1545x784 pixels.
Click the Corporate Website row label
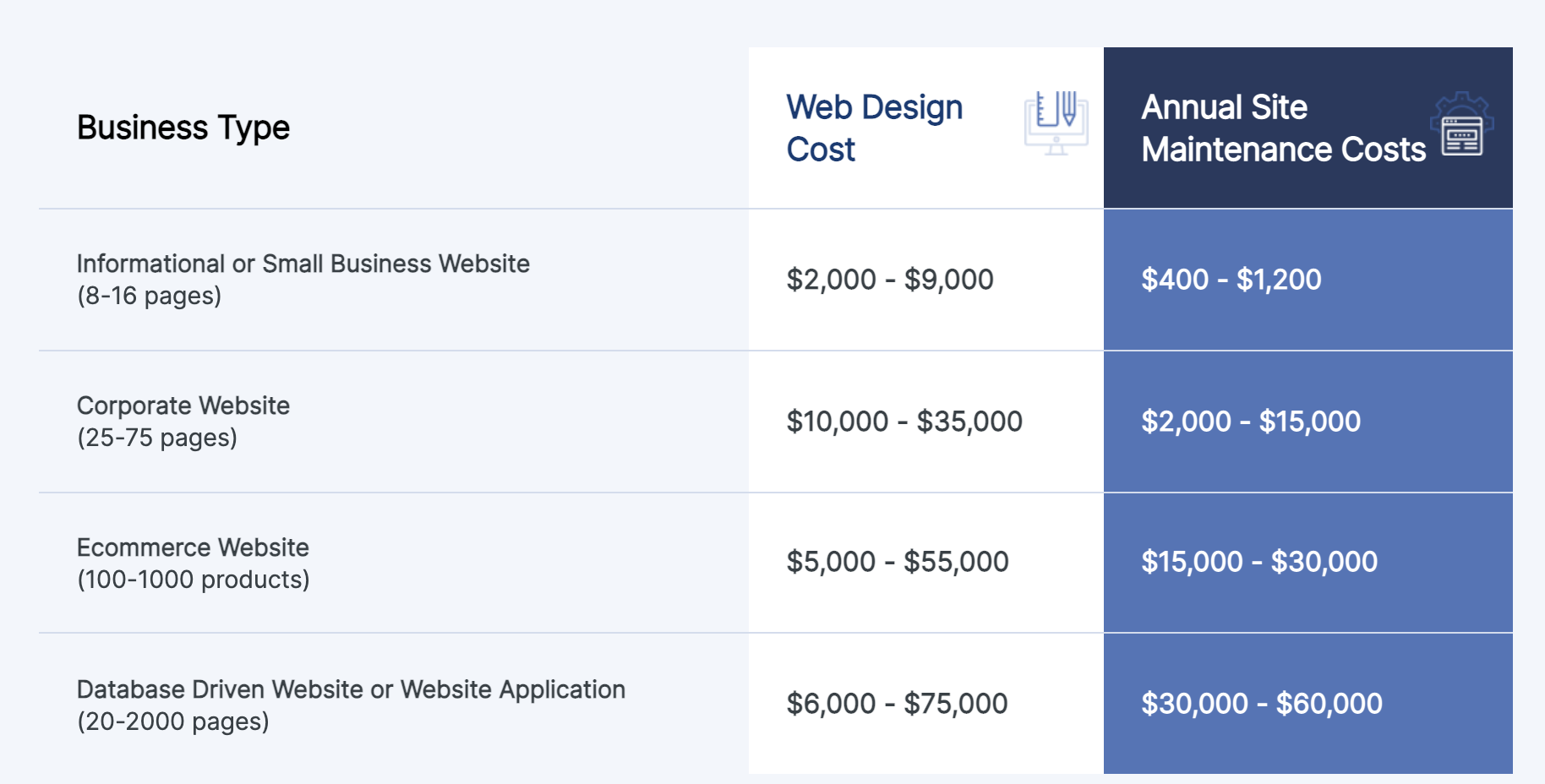[x=183, y=406]
